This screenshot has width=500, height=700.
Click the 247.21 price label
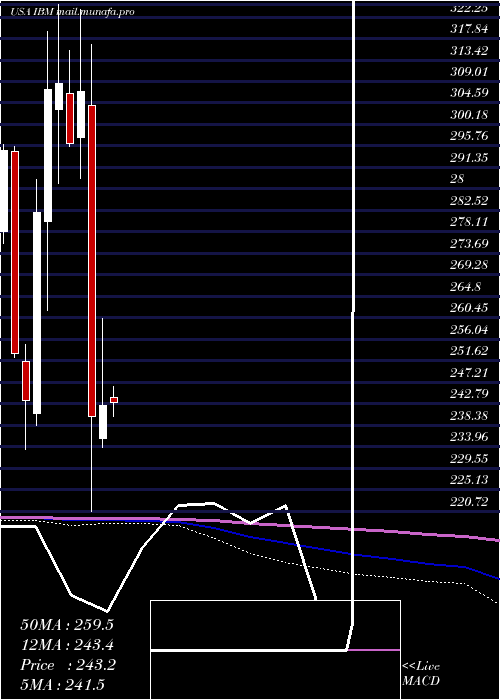pyautogui.click(x=469, y=372)
